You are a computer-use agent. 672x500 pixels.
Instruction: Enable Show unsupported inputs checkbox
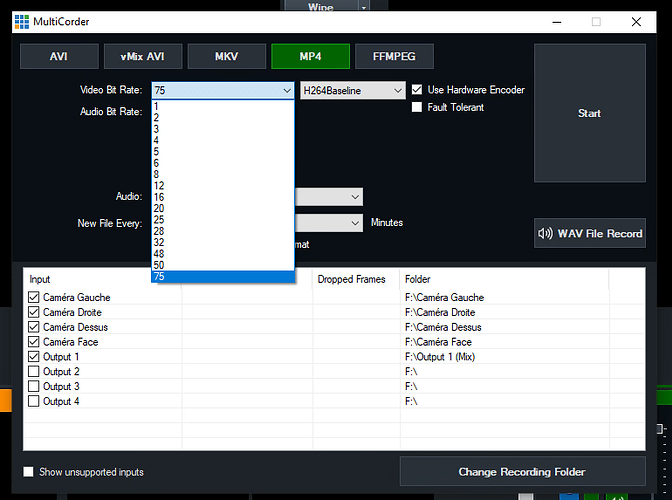28,472
